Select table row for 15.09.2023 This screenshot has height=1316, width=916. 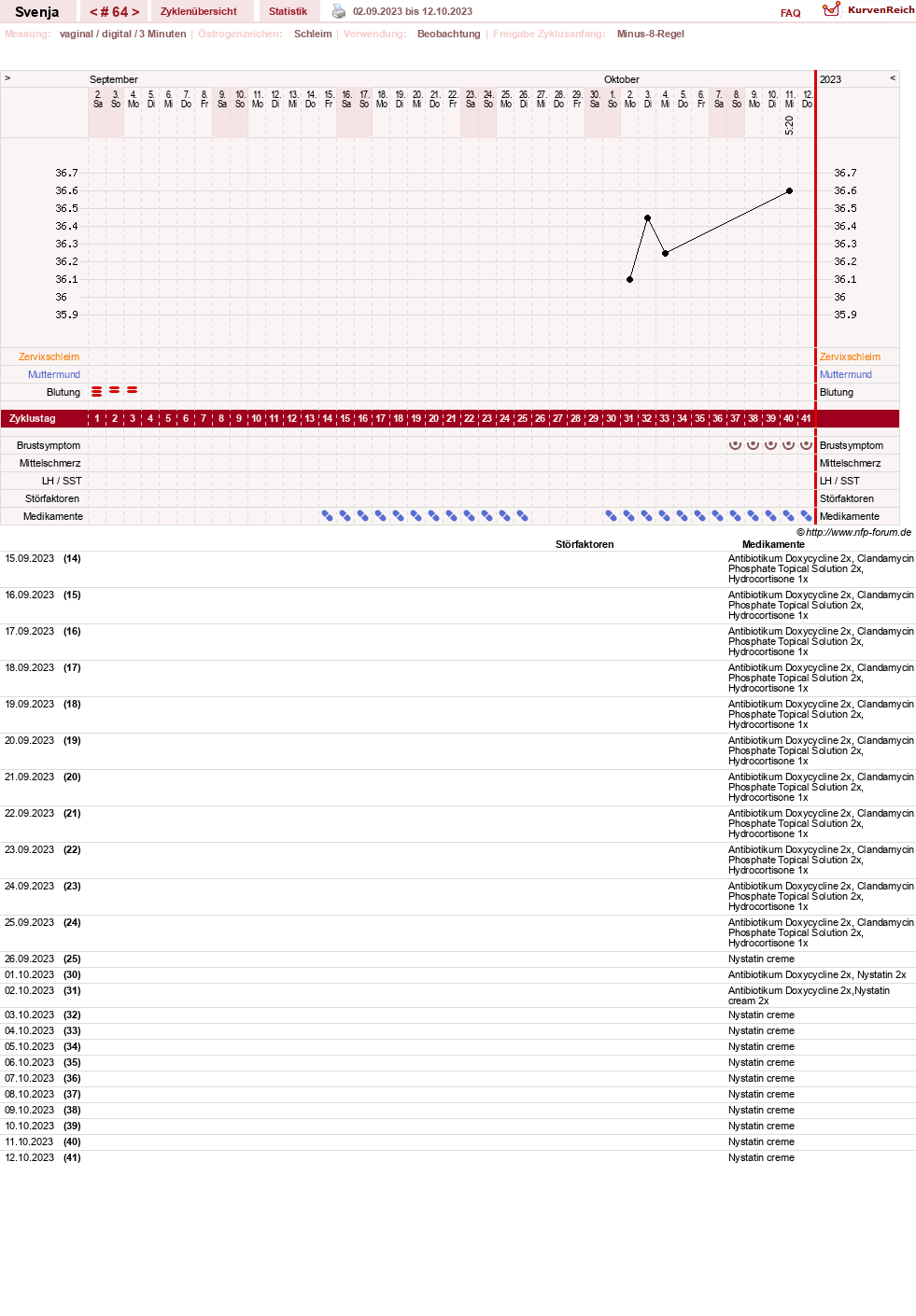point(458,569)
